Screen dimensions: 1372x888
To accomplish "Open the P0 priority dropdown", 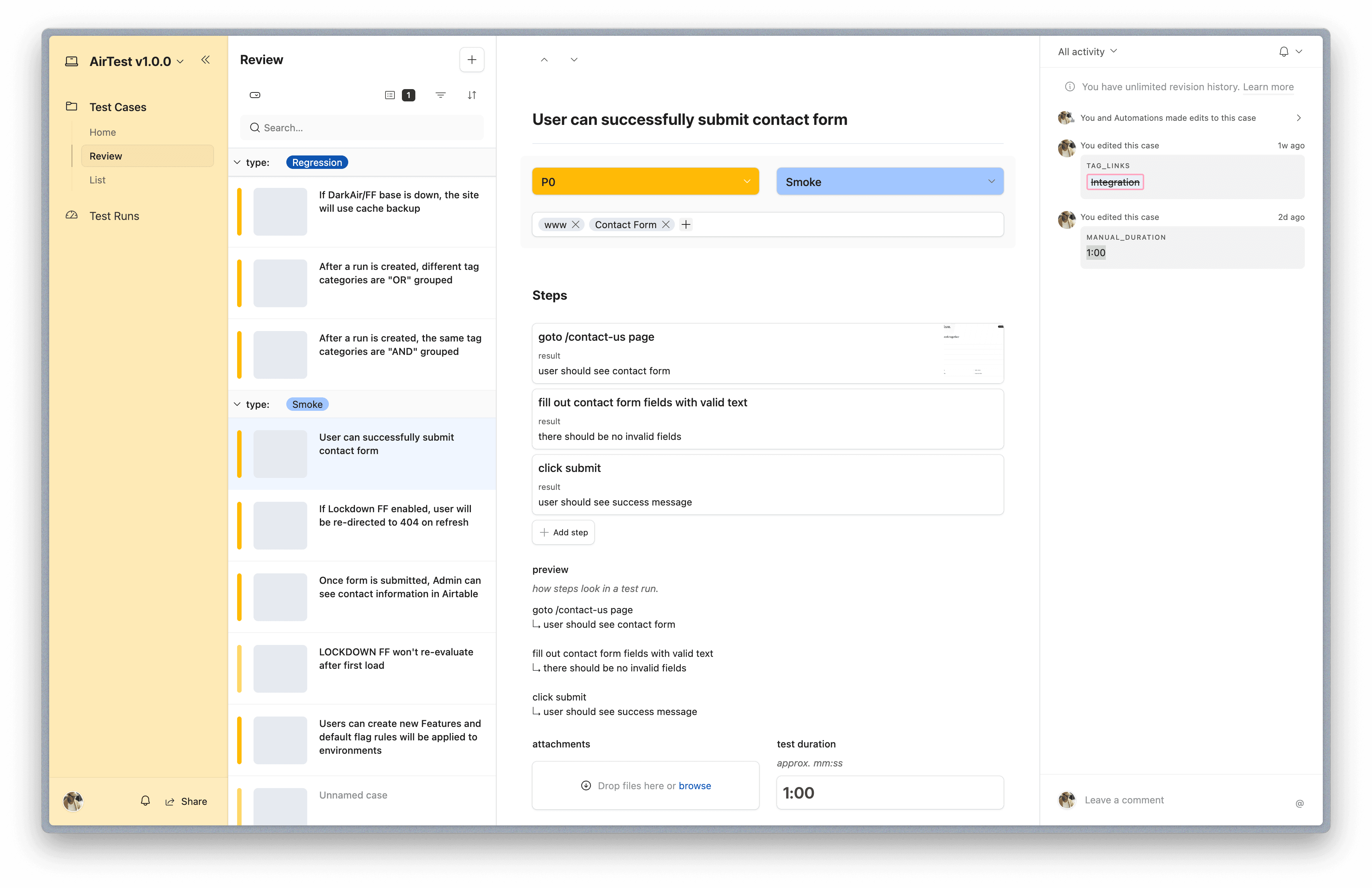I will pyautogui.click(x=645, y=182).
